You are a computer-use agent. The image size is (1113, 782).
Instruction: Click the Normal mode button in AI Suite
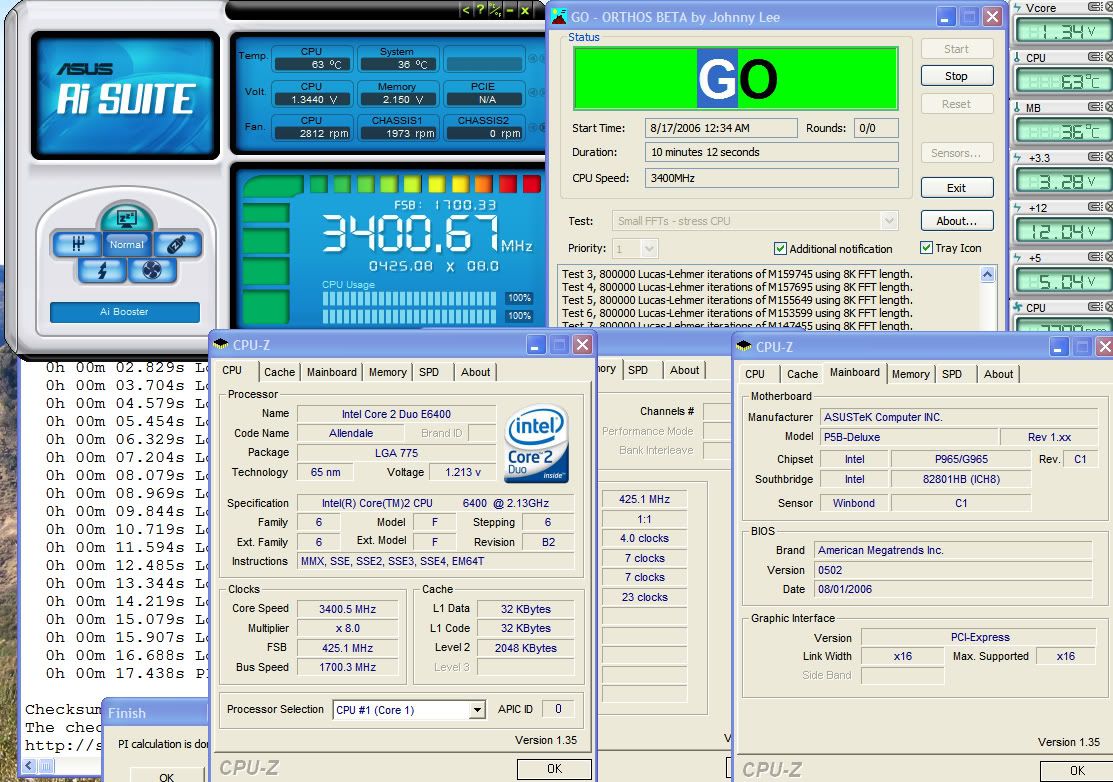(x=126, y=244)
